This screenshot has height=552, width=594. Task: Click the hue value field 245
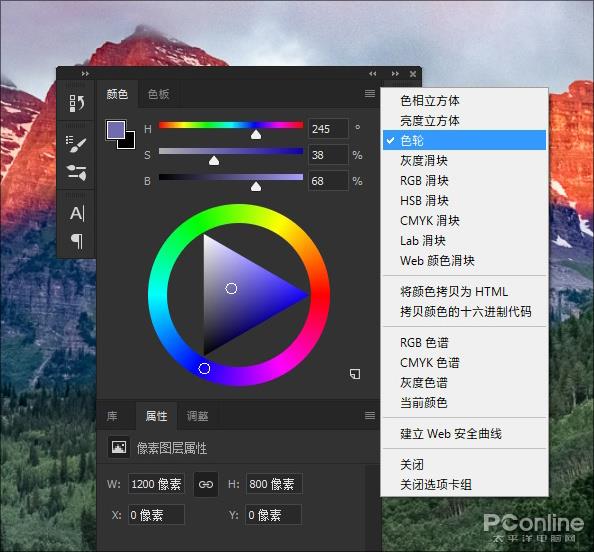pos(328,129)
